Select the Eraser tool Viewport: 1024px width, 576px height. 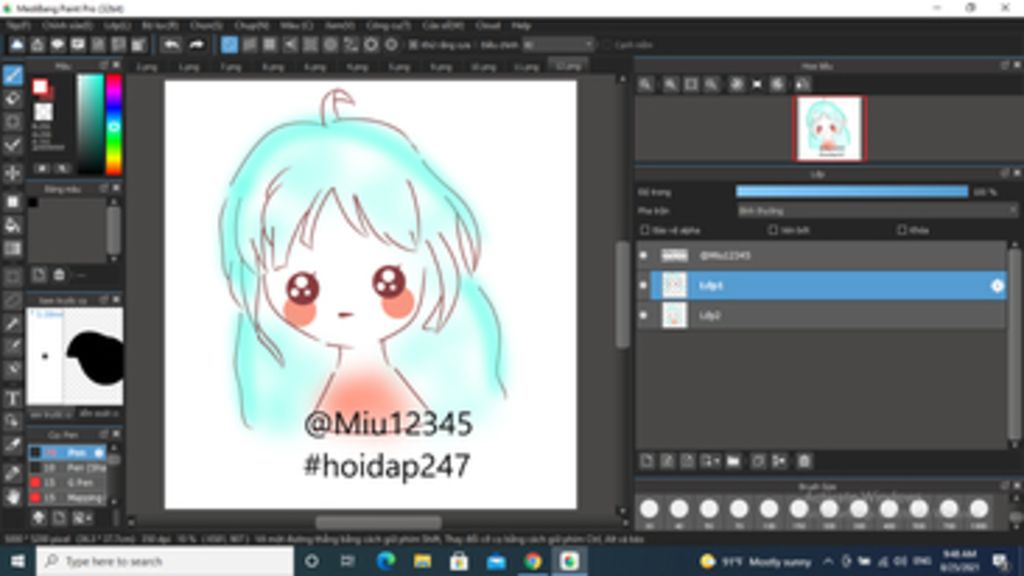(x=12, y=99)
